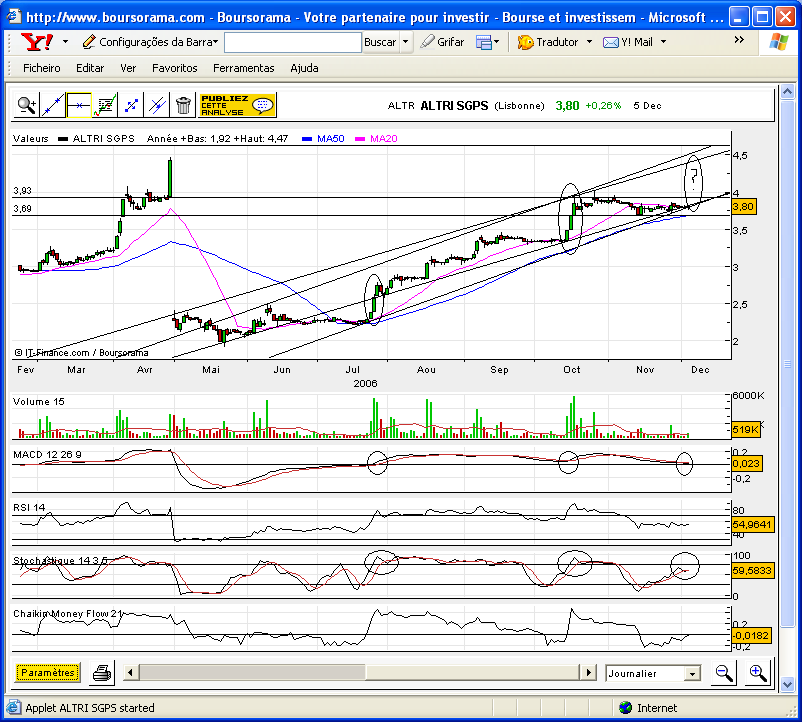Click the 3,80 current price tag
Viewport: 802px width, 722px height.
(743, 207)
